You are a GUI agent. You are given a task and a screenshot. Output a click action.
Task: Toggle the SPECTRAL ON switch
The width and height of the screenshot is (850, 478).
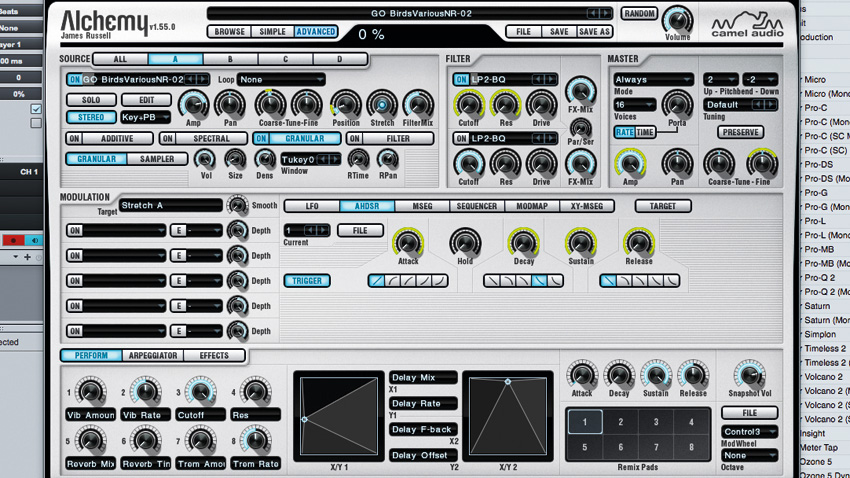[x=168, y=139]
